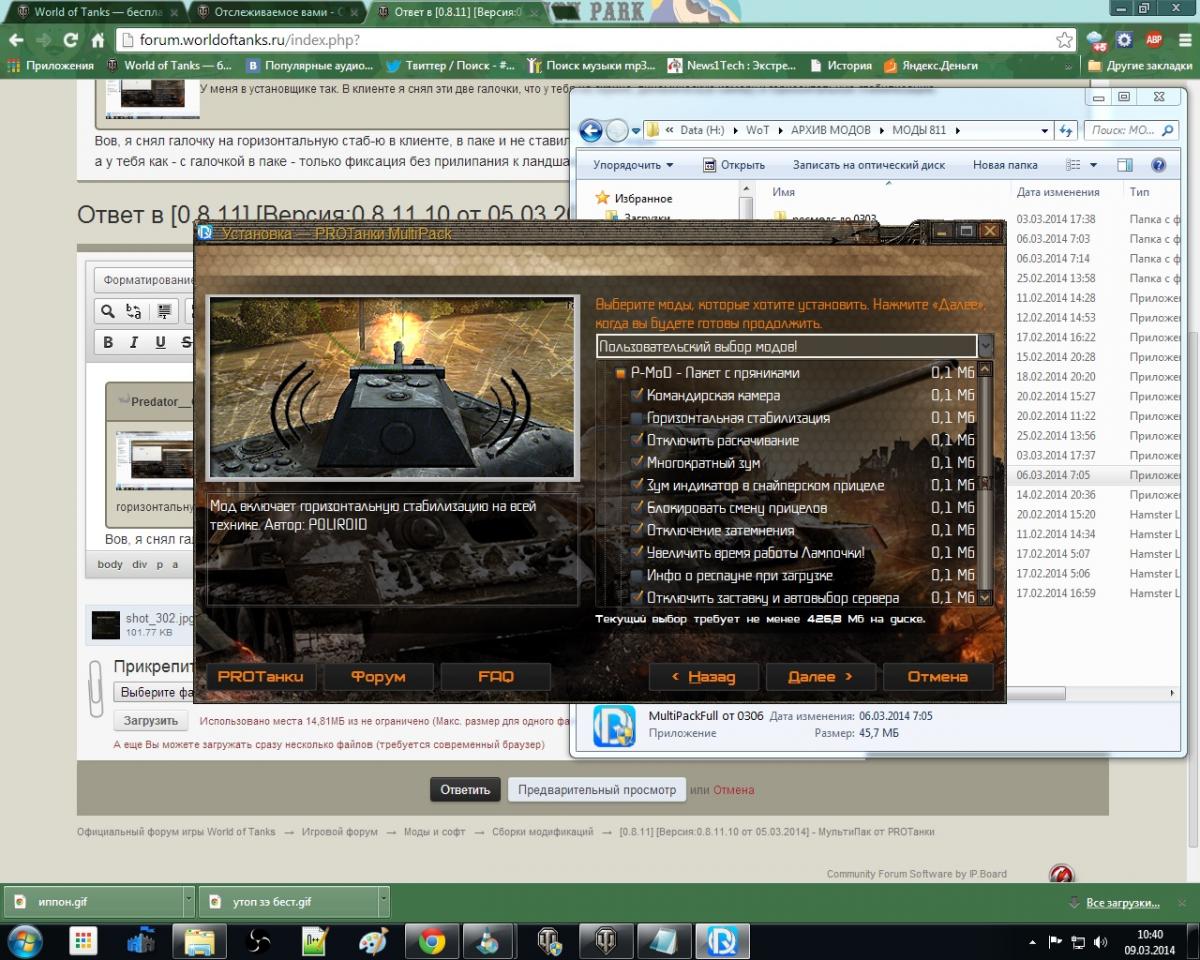Open the 'Популярные аудио' bookmark
This screenshot has width=1200, height=960.
pos(308,66)
